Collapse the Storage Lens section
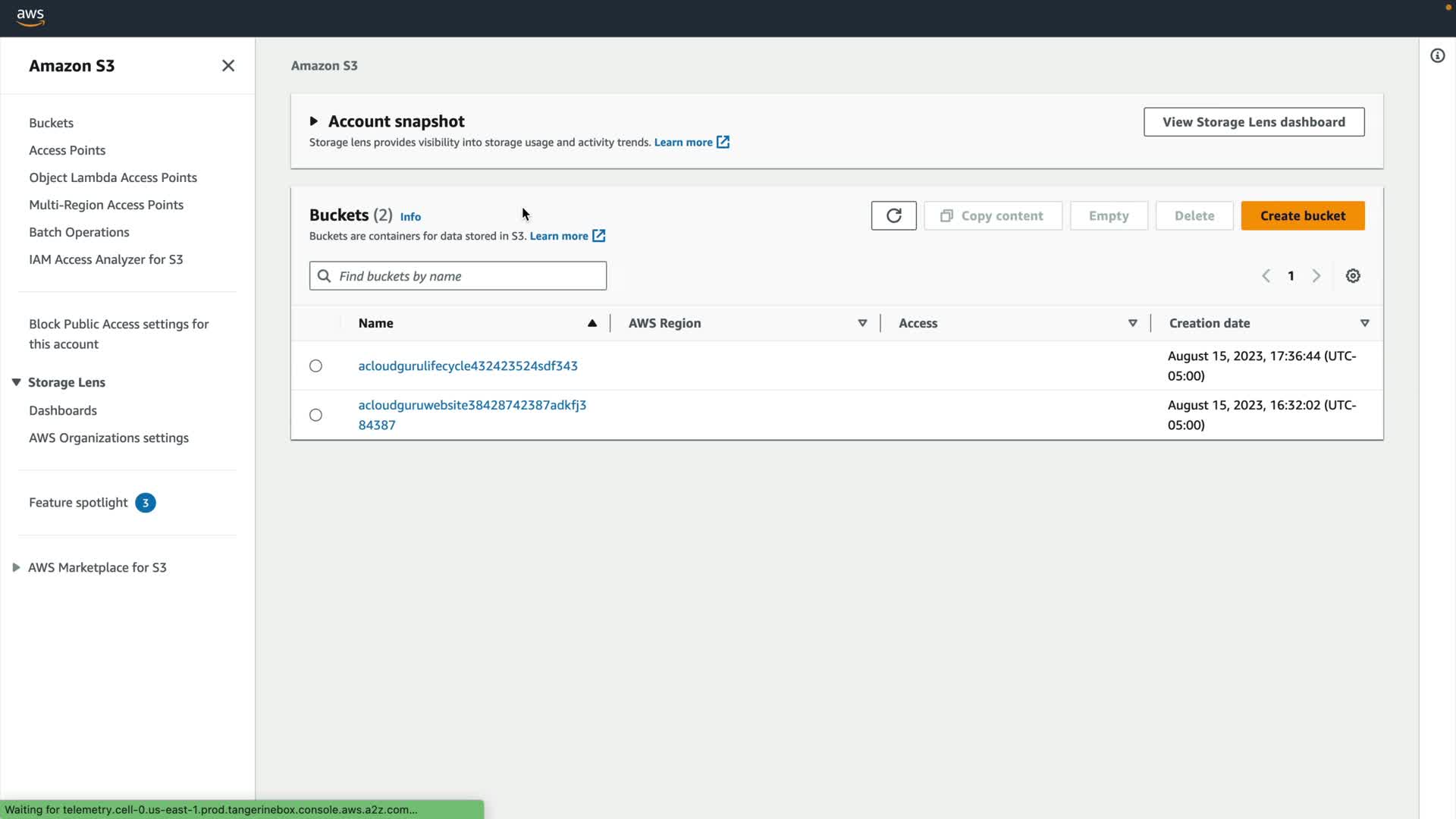Viewport: 1456px width, 819px height. coord(16,382)
